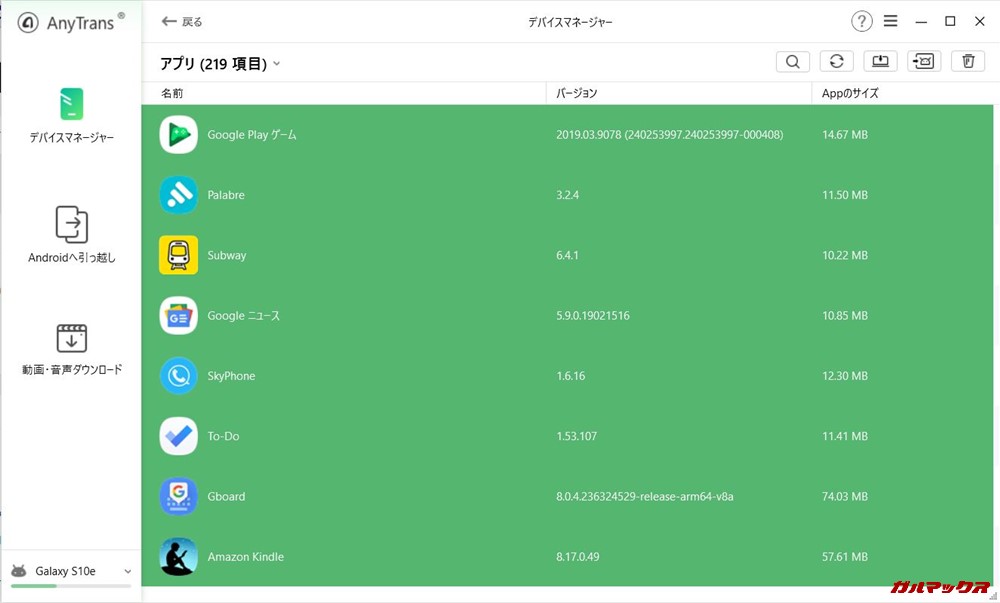Refresh the app list with the sync icon
This screenshot has height=603, width=1000.
click(x=836, y=61)
